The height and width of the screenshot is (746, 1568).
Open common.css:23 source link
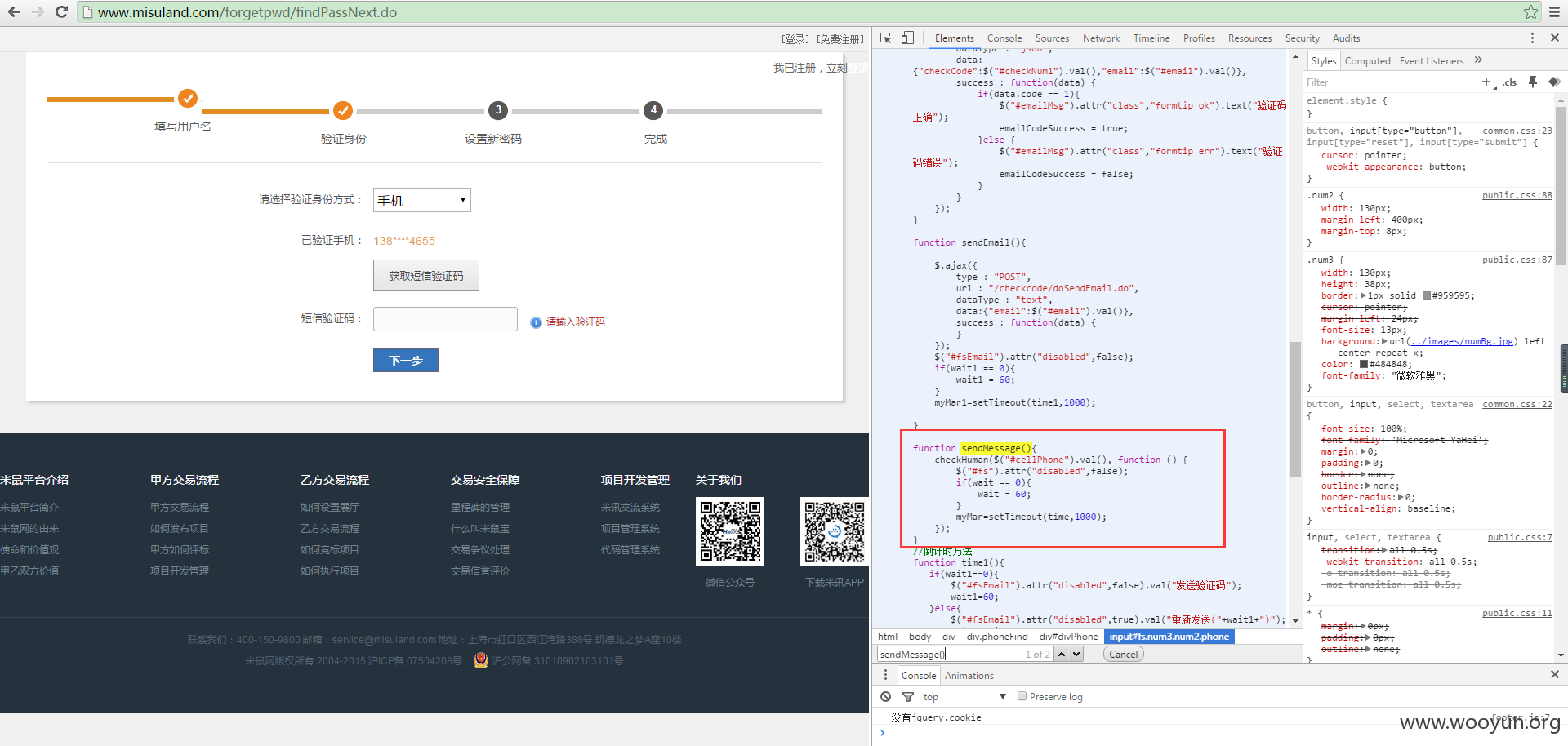coord(1517,131)
